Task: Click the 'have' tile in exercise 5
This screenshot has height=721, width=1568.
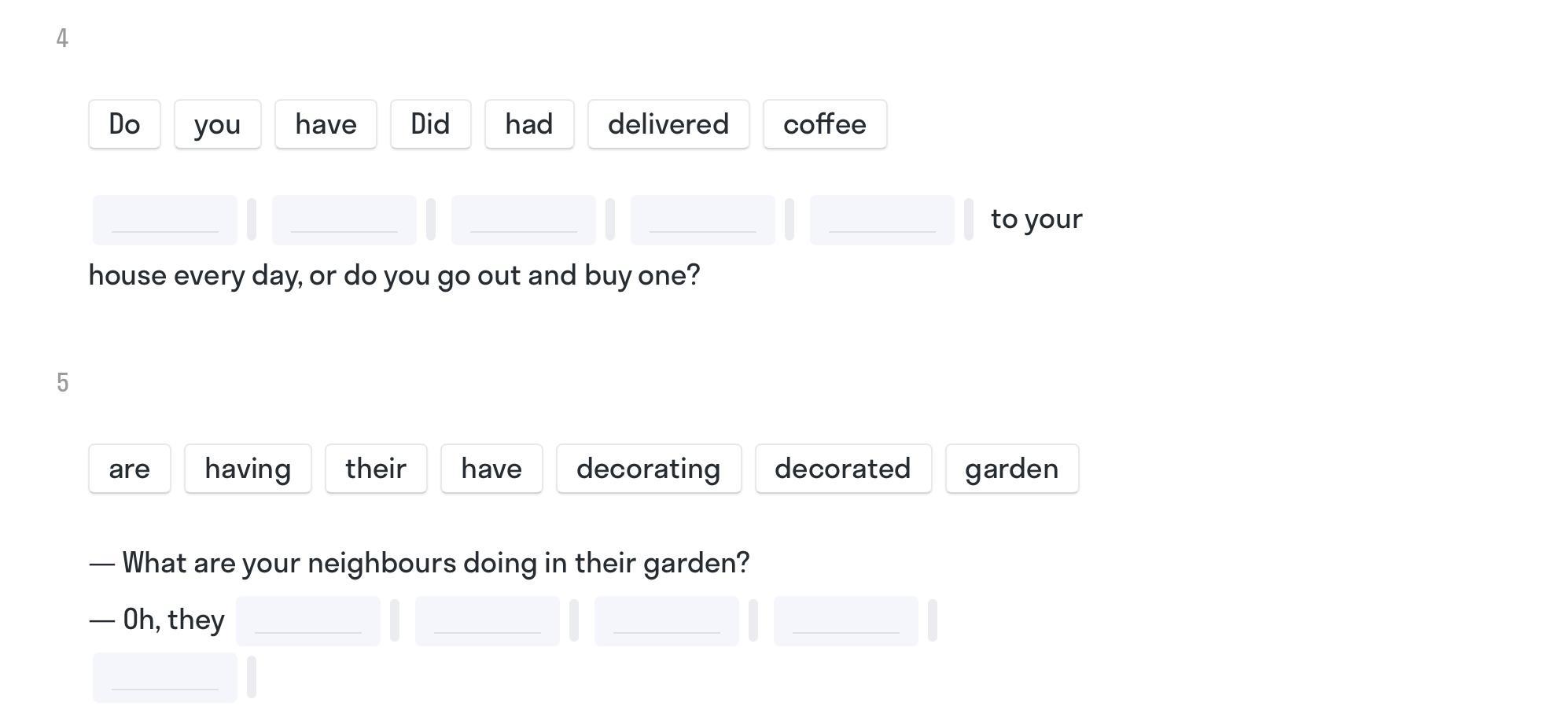Action: coord(491,469)
